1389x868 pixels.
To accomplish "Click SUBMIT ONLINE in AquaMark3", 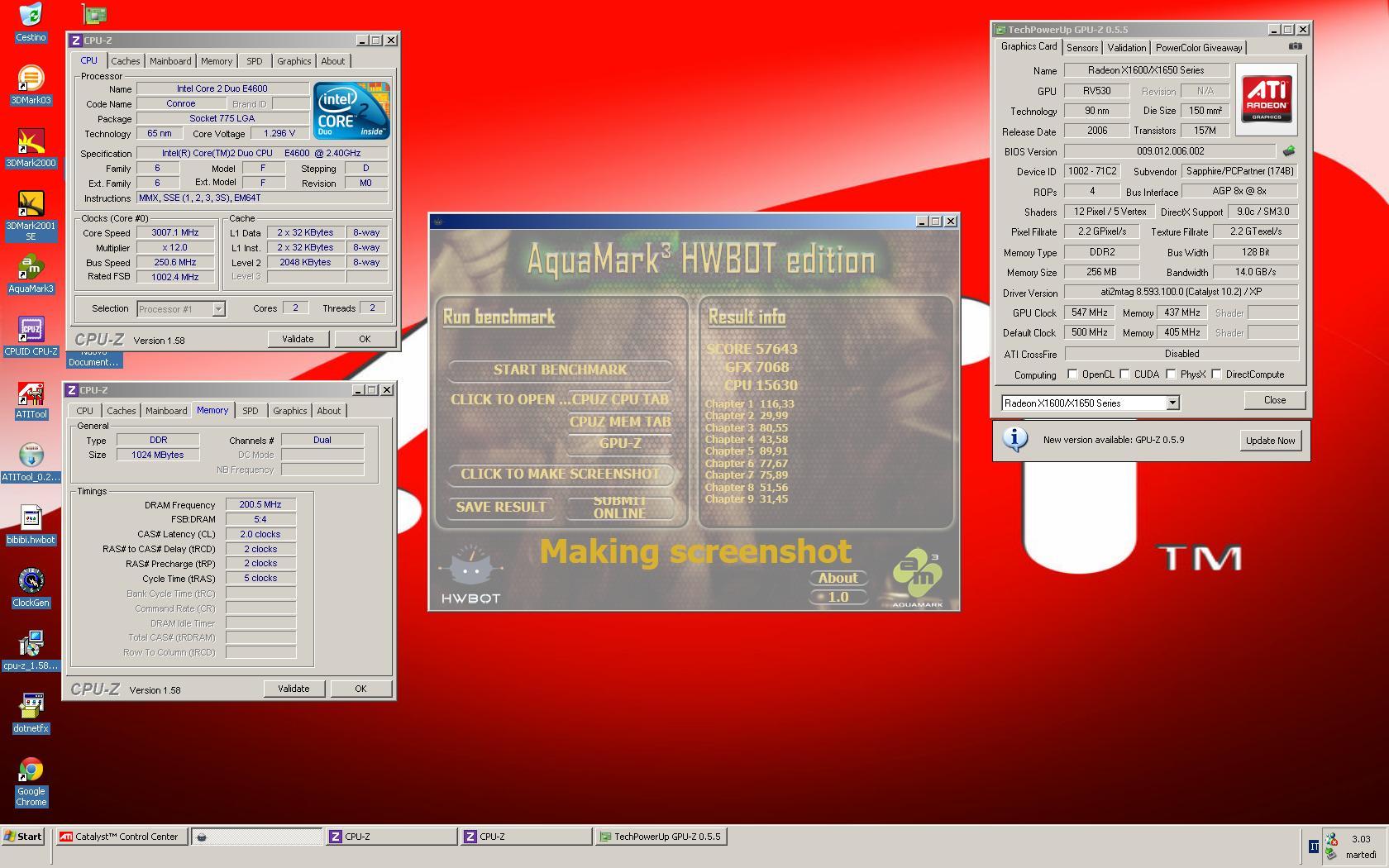I will tap(620, 507).
